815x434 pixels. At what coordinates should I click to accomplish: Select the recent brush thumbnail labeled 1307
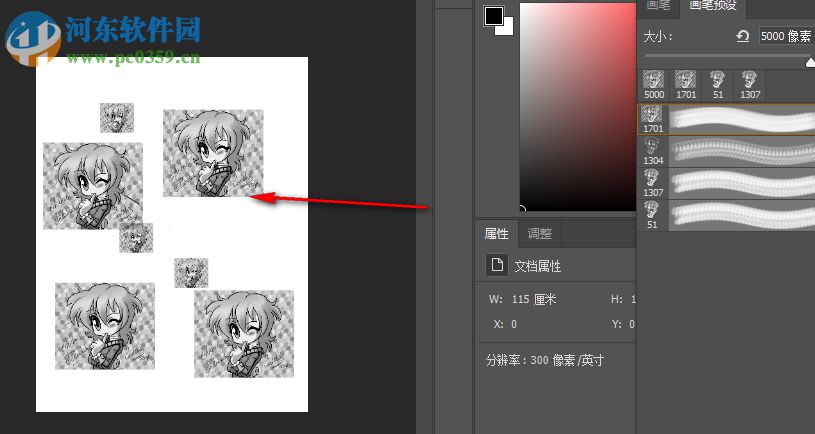click(750, 85)
